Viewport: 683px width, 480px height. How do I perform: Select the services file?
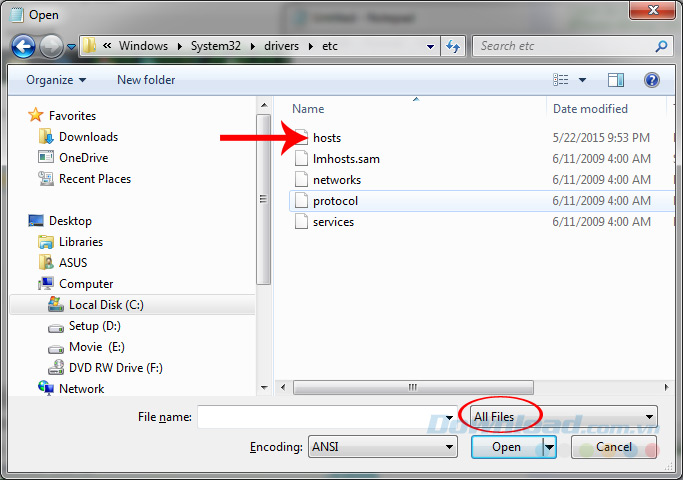(x=333, y=222)
